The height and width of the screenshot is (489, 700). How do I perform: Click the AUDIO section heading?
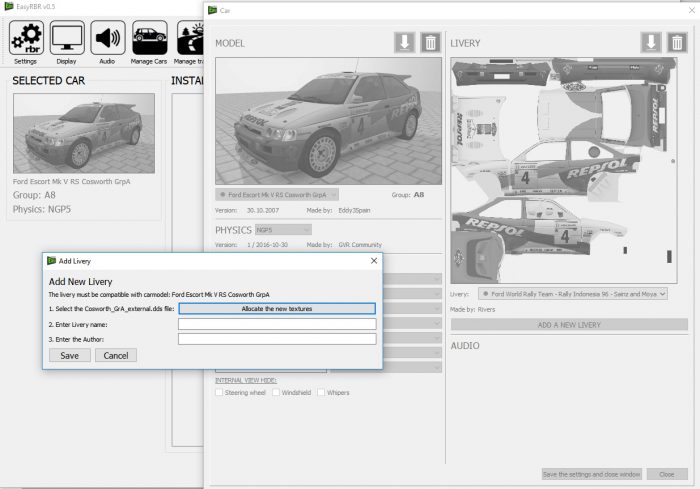(x=465, y=346)
